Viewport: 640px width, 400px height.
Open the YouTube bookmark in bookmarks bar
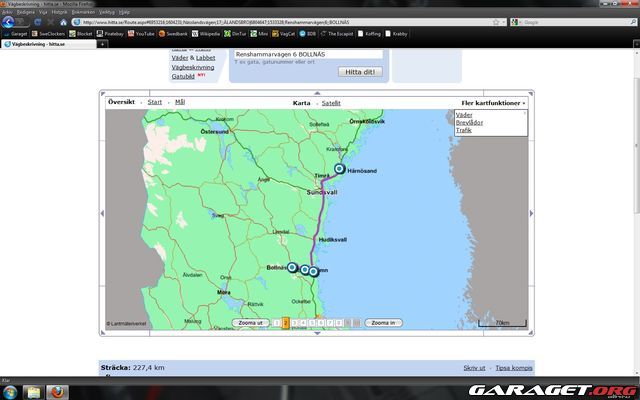(x=140, y=33)
